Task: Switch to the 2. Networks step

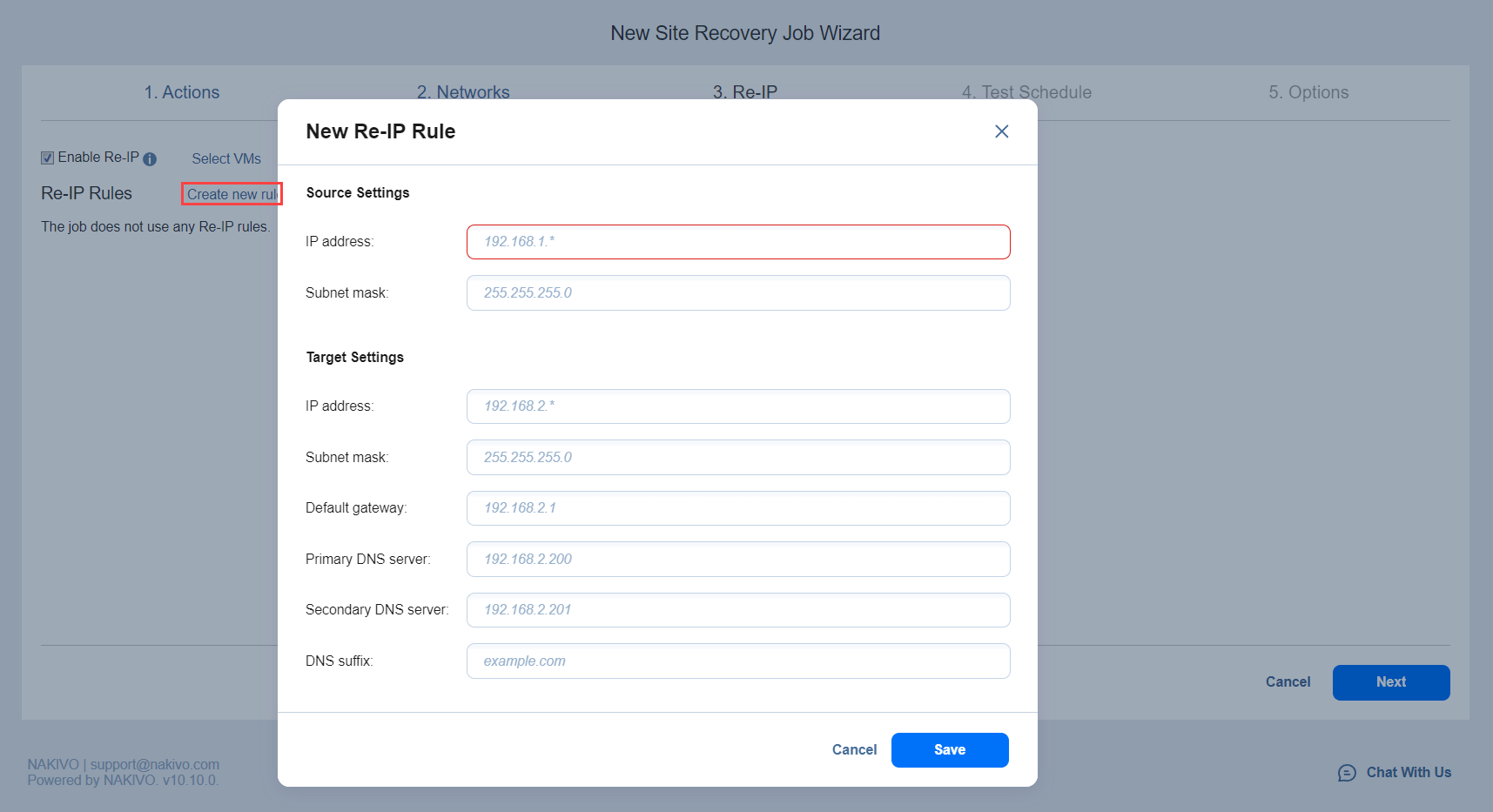Action: tap(462, 91)
